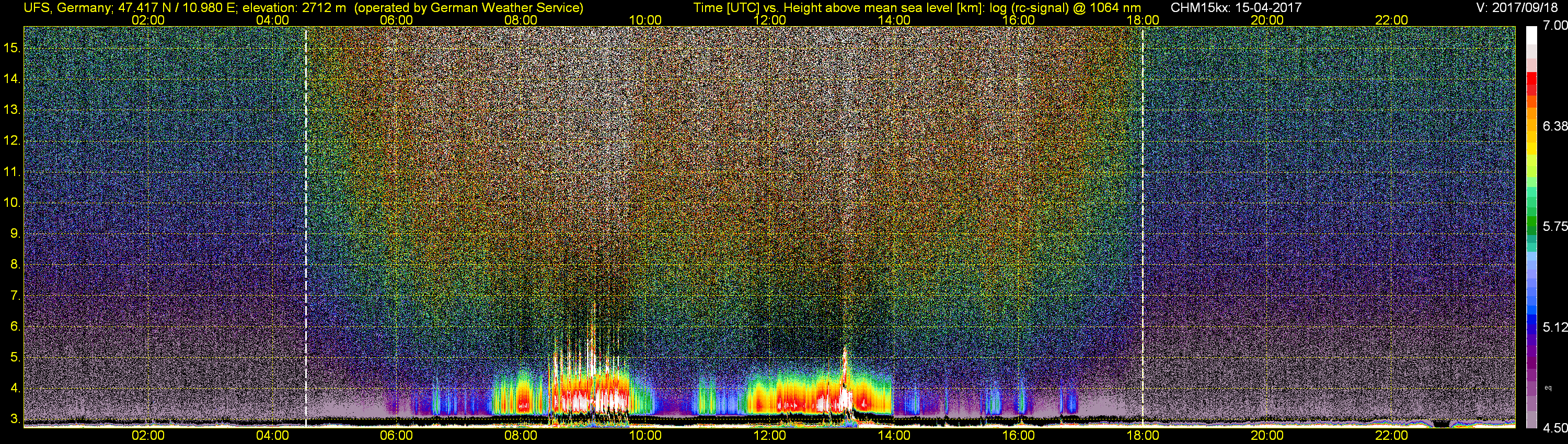Image resolution: width=1568 pixels, height=444 pixels.
Task: Click the 15 km height axis label
Action: [x=11, y=48]
